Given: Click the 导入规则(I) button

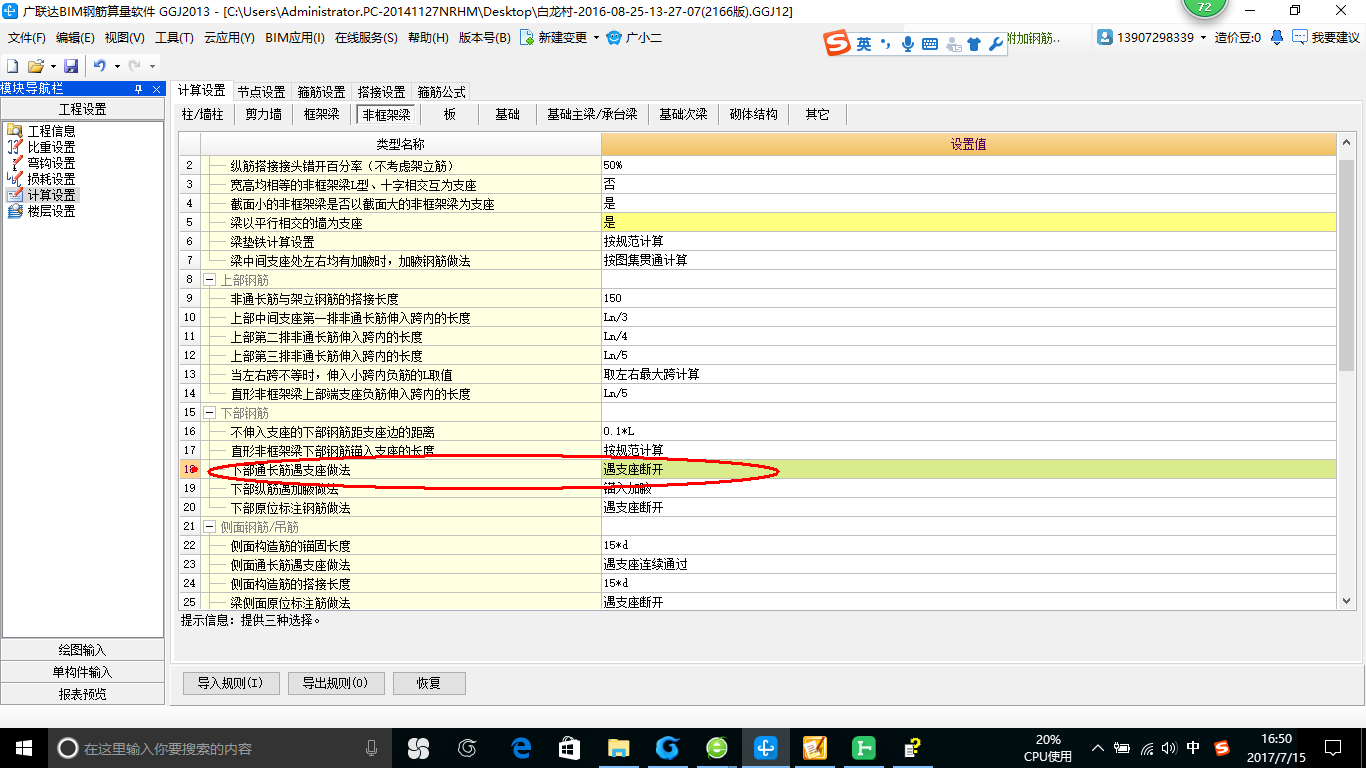Looking at the screenshot, I should pyautogui.click(x=230, y=683).
